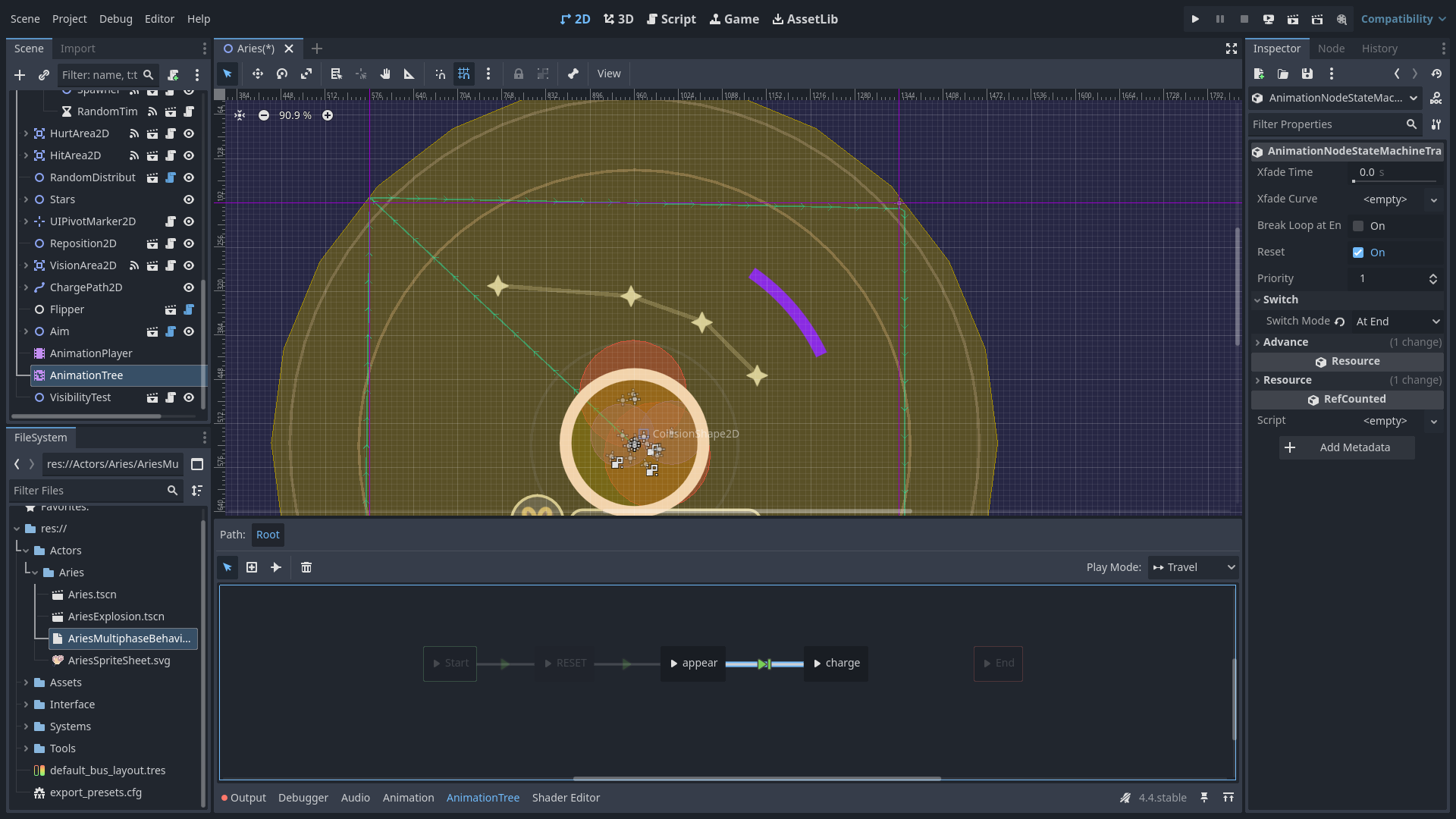Activate the Pan Mode hand tool
The height and width of the screenshot is (819, 1456).
[x=385, y=74]
